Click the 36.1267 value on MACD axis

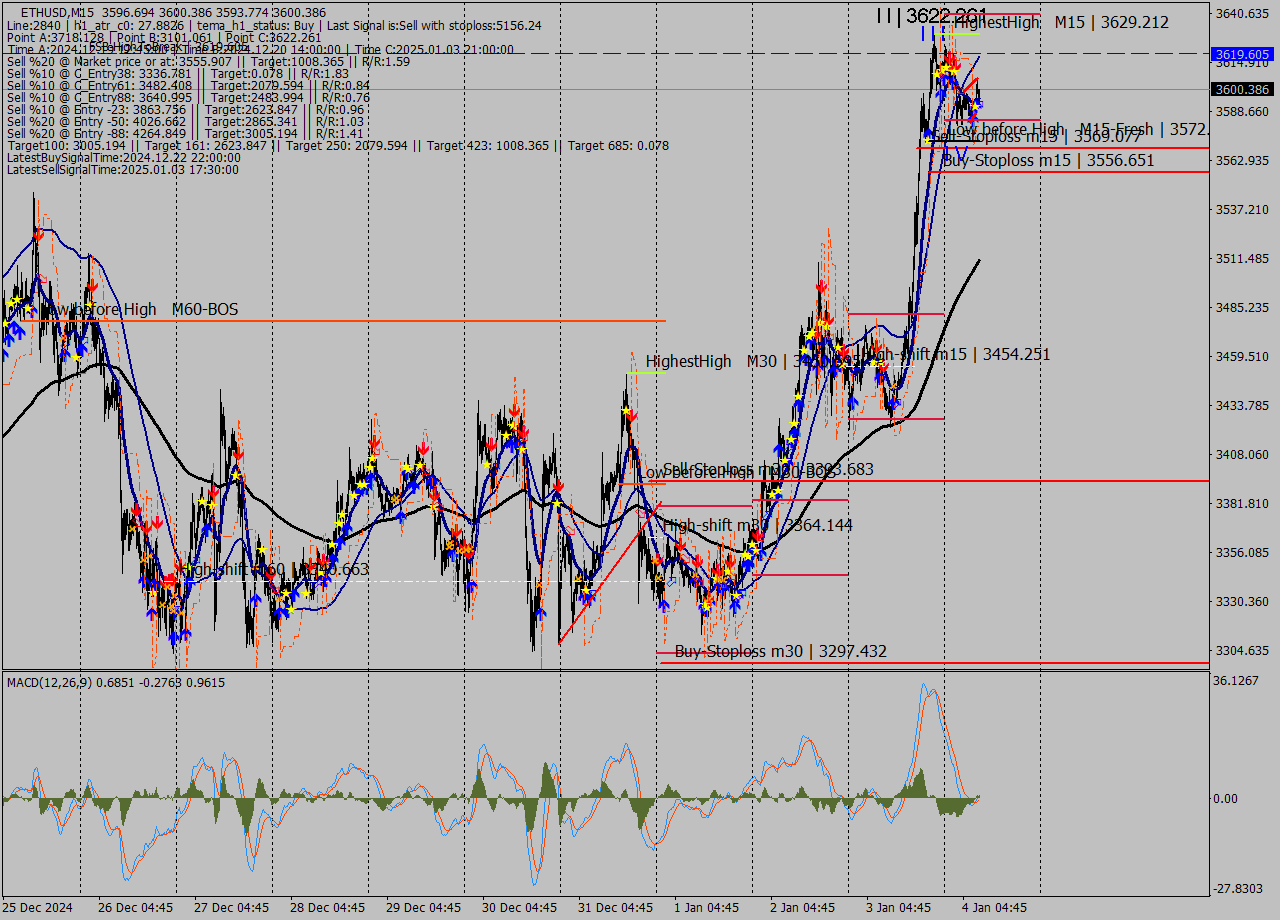[1235, 681]
